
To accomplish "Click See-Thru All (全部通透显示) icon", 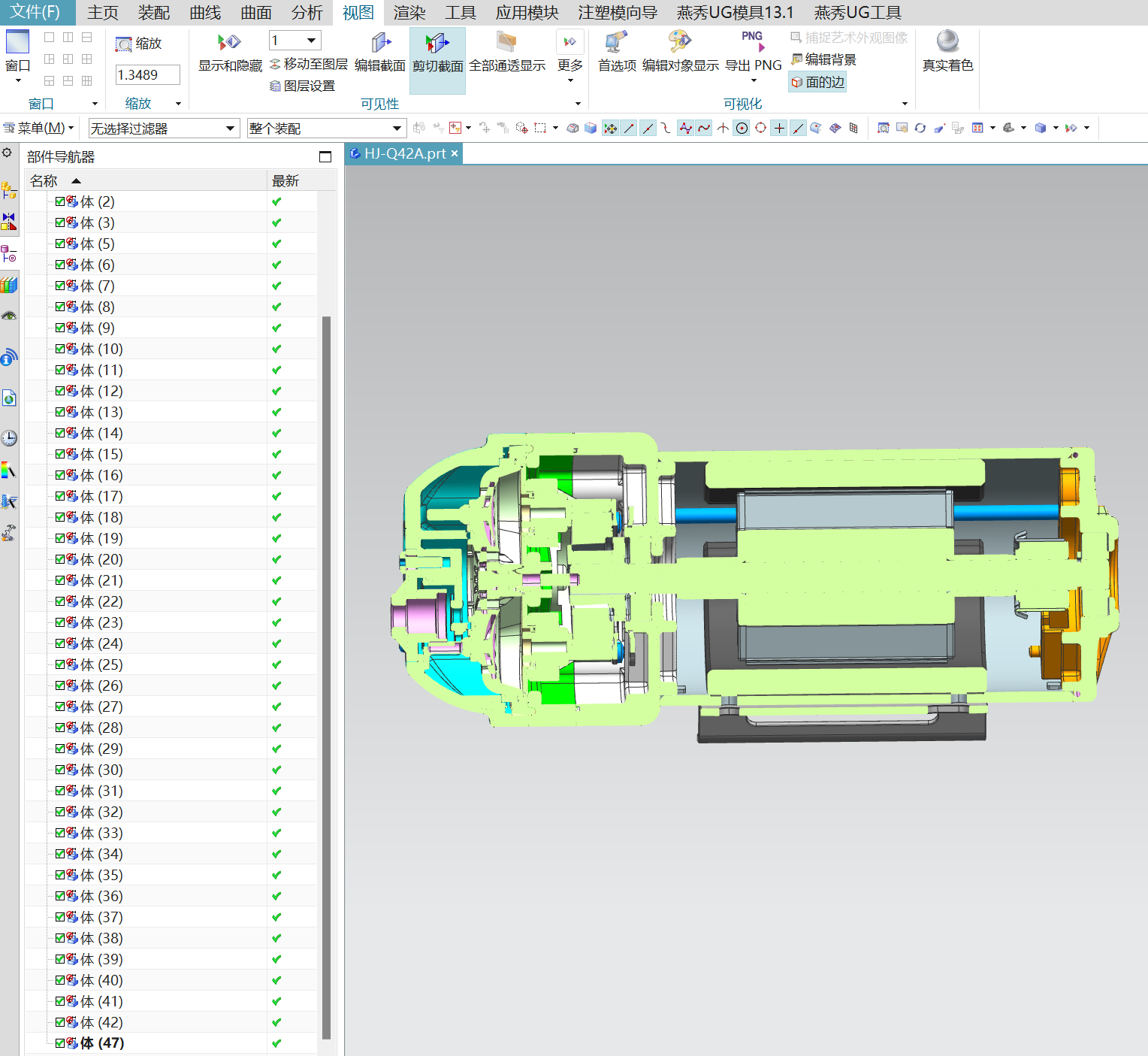I will [x=507, y=42].
